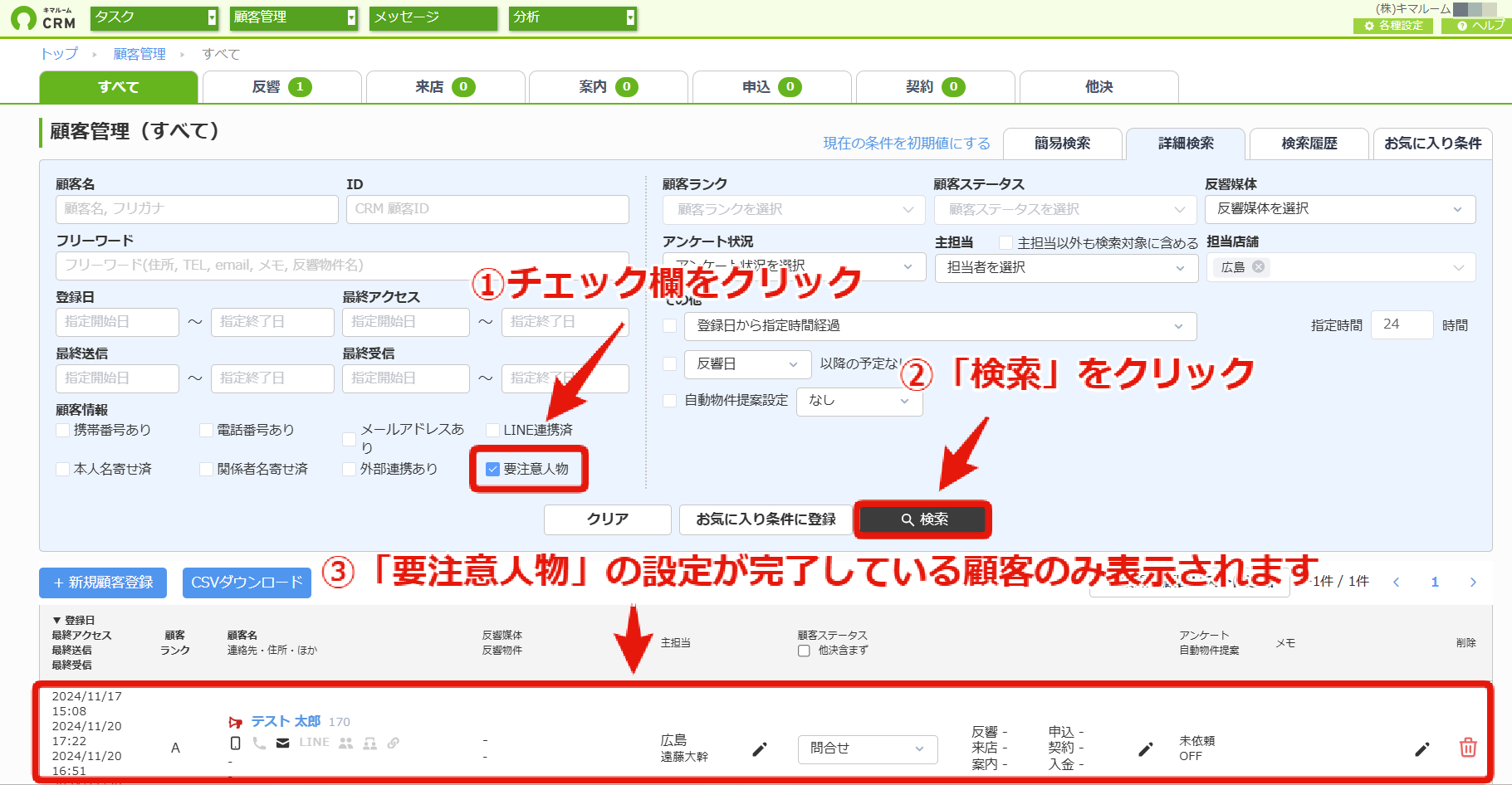This screenshot has height=785, width=1512.
Task: Click the クリア button
Action: [x=608, y=519]
